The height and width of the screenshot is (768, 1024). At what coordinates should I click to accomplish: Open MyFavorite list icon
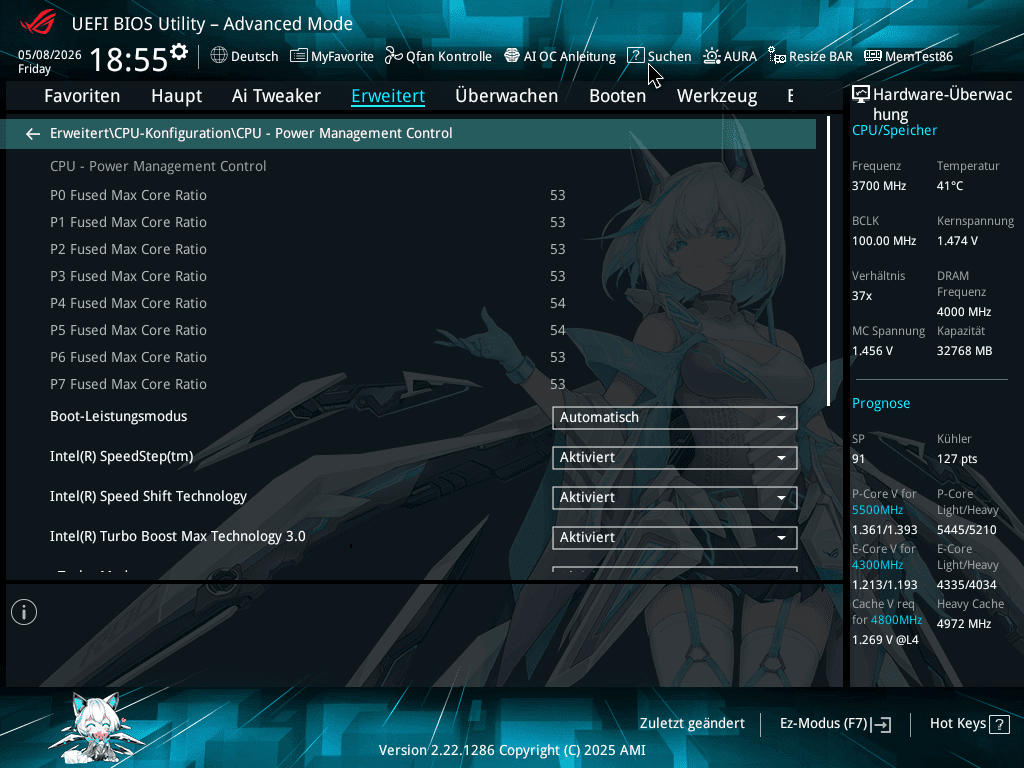click(x=298, y=56)
